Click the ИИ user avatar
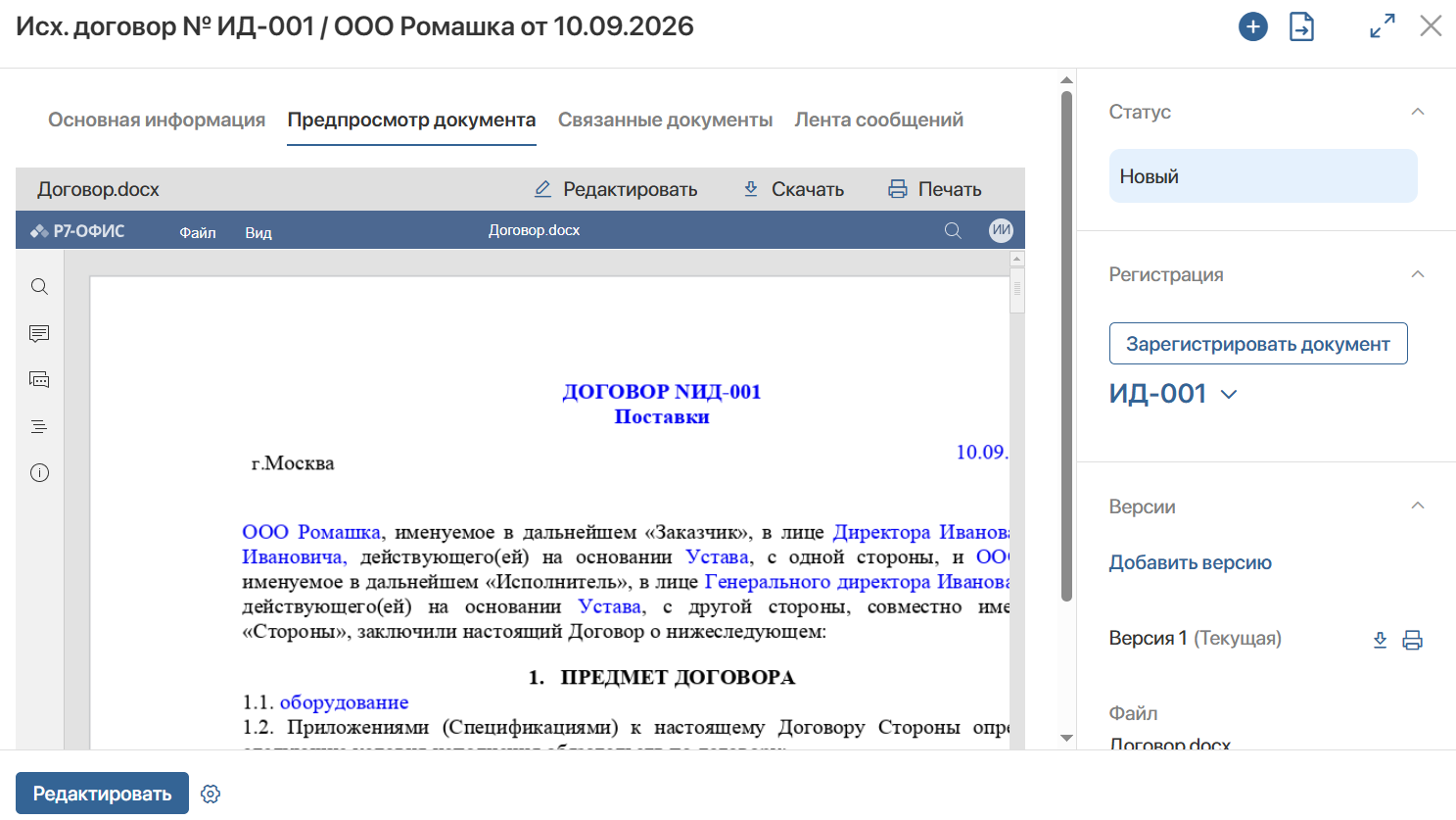Viewport: 1456px width, 820px height. (1001, 230)
